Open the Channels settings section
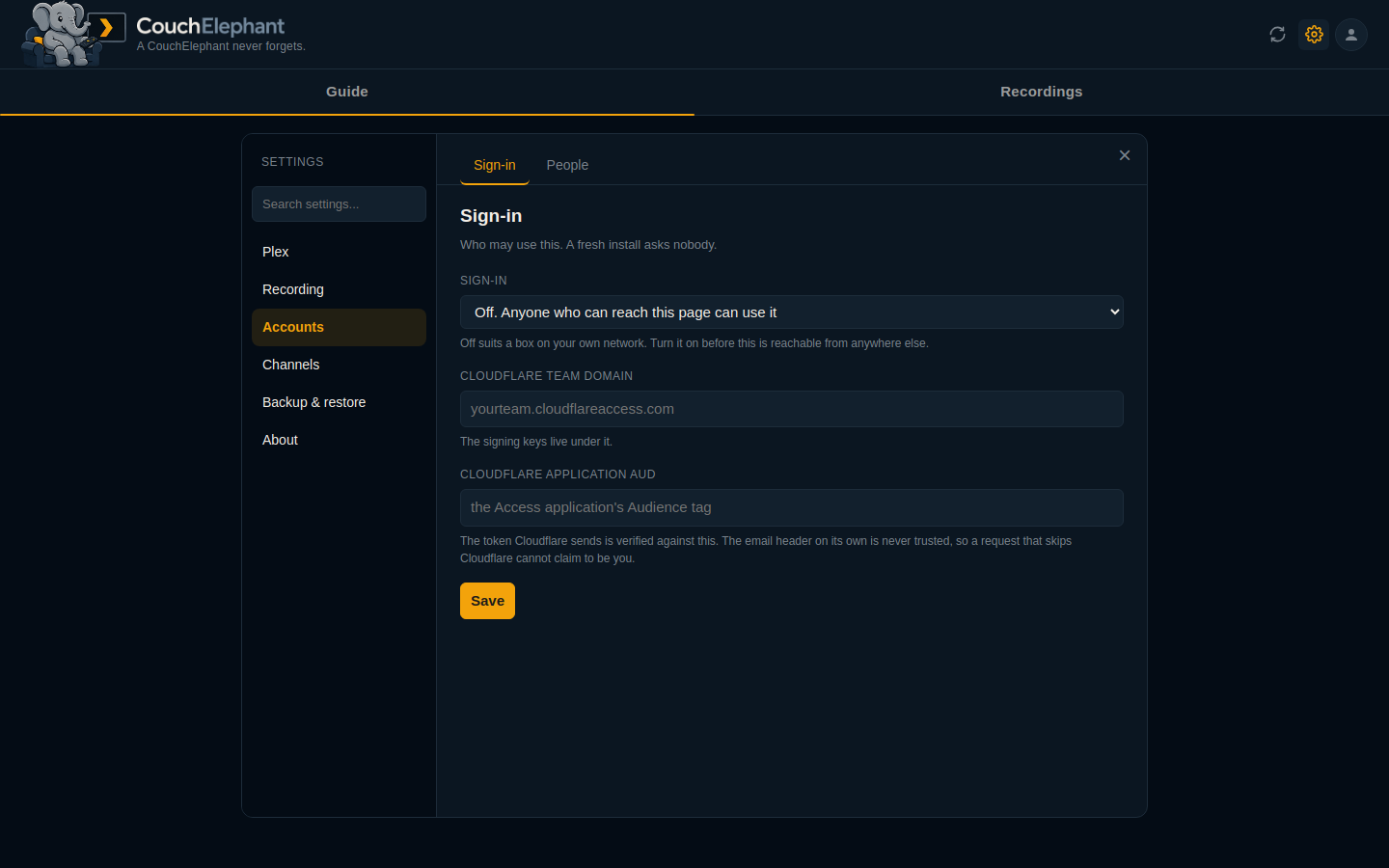 (x=339, y=365)
